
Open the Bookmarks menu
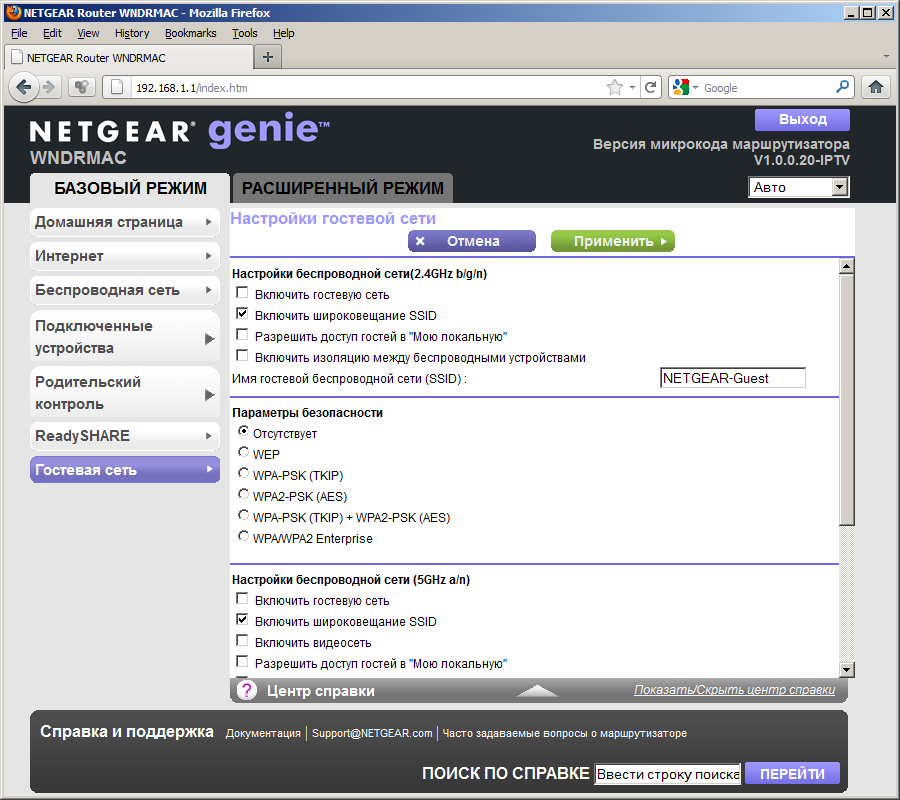point(191,33)
